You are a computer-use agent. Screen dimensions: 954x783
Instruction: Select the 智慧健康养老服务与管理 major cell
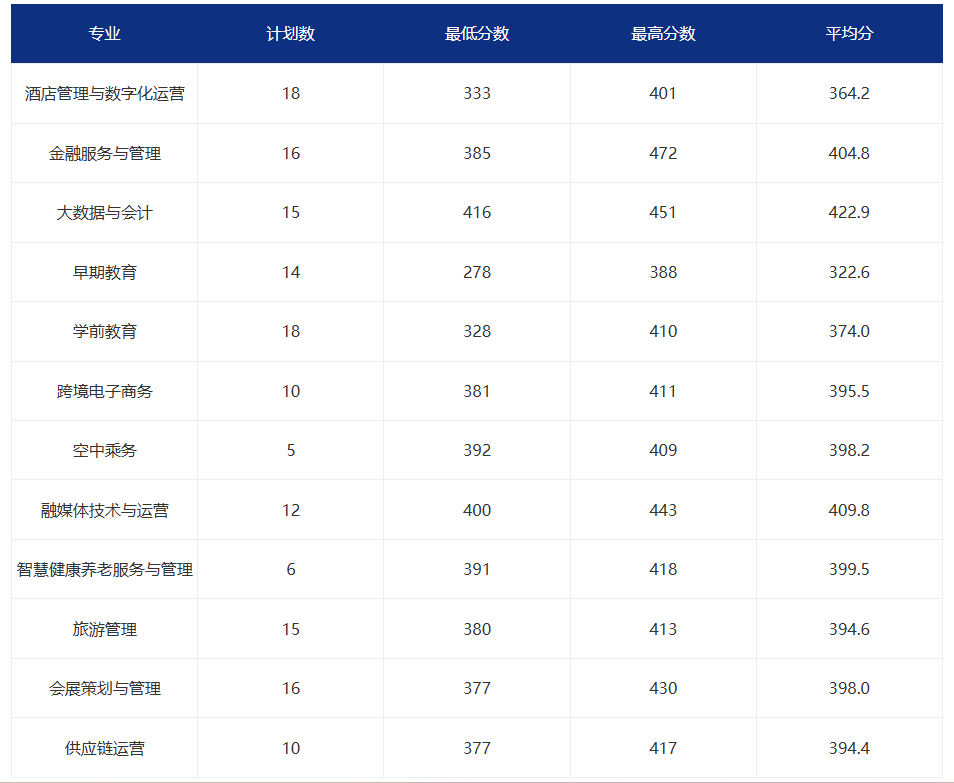pos(104,569)
